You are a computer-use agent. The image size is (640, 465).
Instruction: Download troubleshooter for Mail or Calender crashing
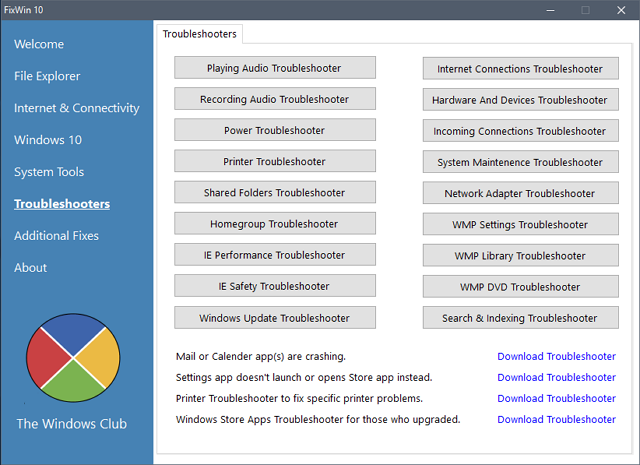tap(556, 356)
